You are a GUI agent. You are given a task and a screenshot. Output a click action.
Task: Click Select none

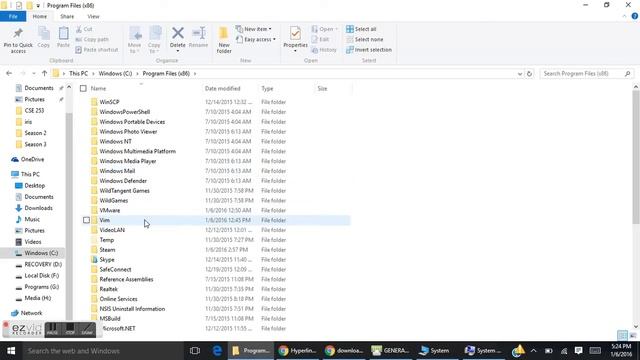(364, 40)
